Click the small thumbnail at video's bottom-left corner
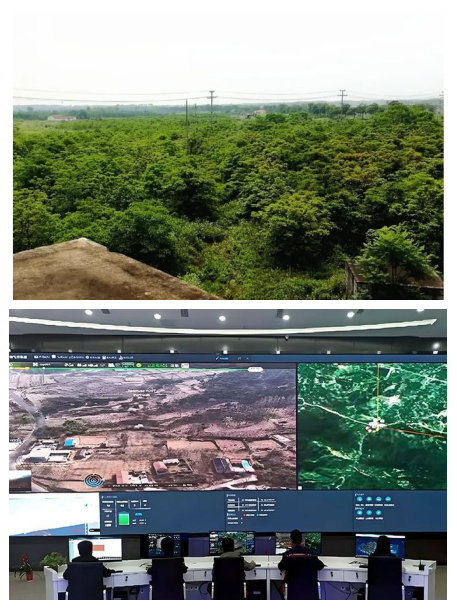The image size is (457, 610). 20,481
